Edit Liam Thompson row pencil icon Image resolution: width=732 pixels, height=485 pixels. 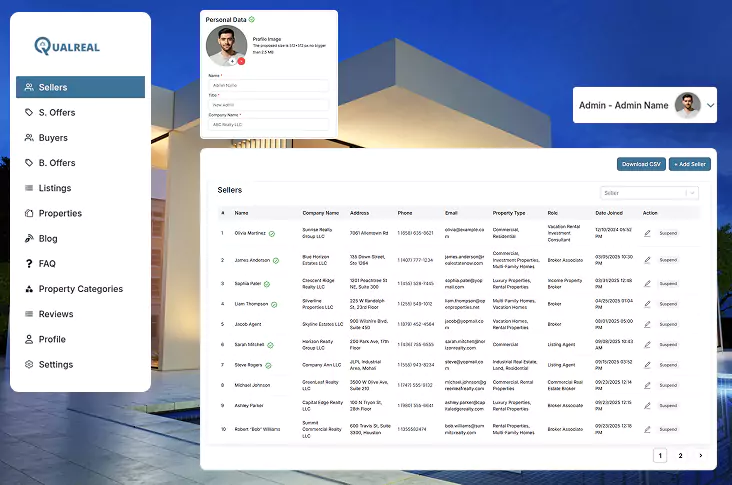[x=648, y=304]
